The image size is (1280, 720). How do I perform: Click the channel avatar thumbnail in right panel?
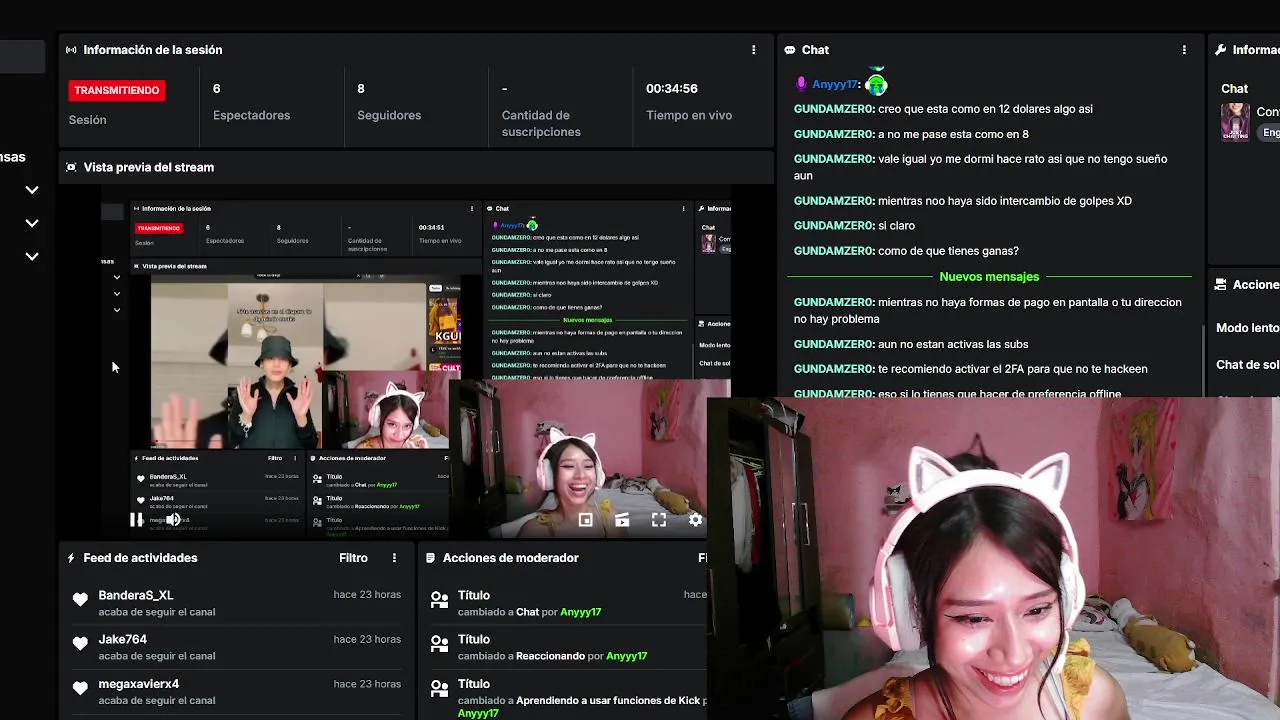pyautogui.click(x=1235, y=122)
